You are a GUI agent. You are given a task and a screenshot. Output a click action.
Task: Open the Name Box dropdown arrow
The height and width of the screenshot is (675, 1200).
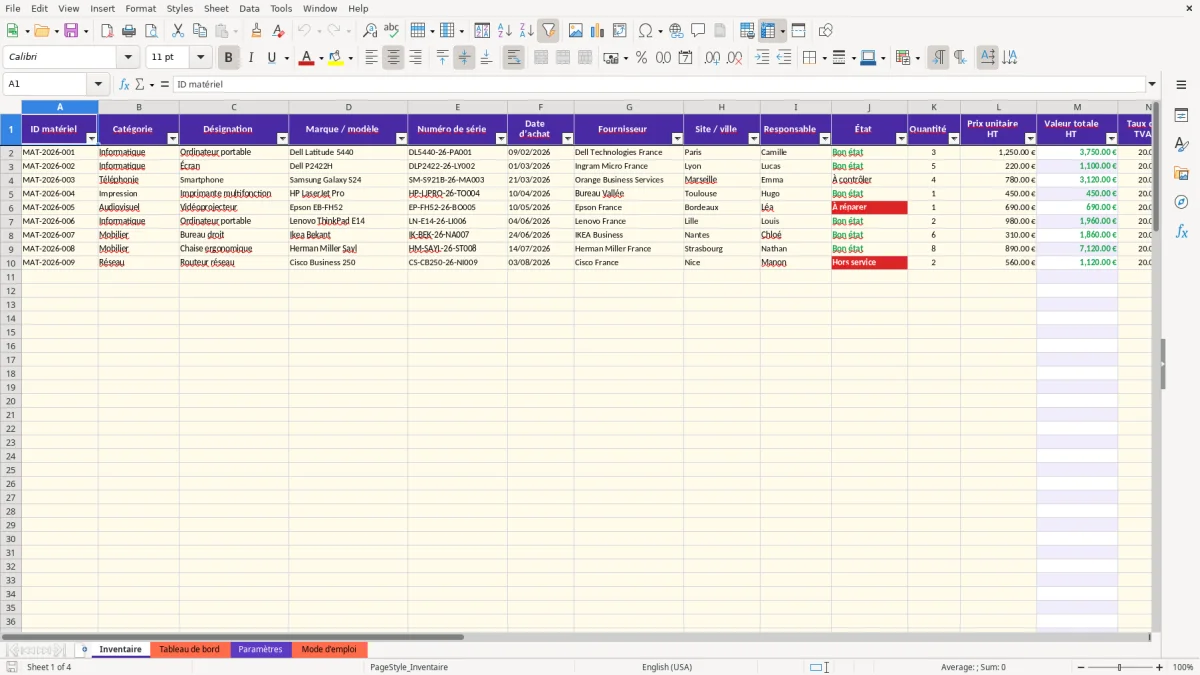[x=98, y=85]
